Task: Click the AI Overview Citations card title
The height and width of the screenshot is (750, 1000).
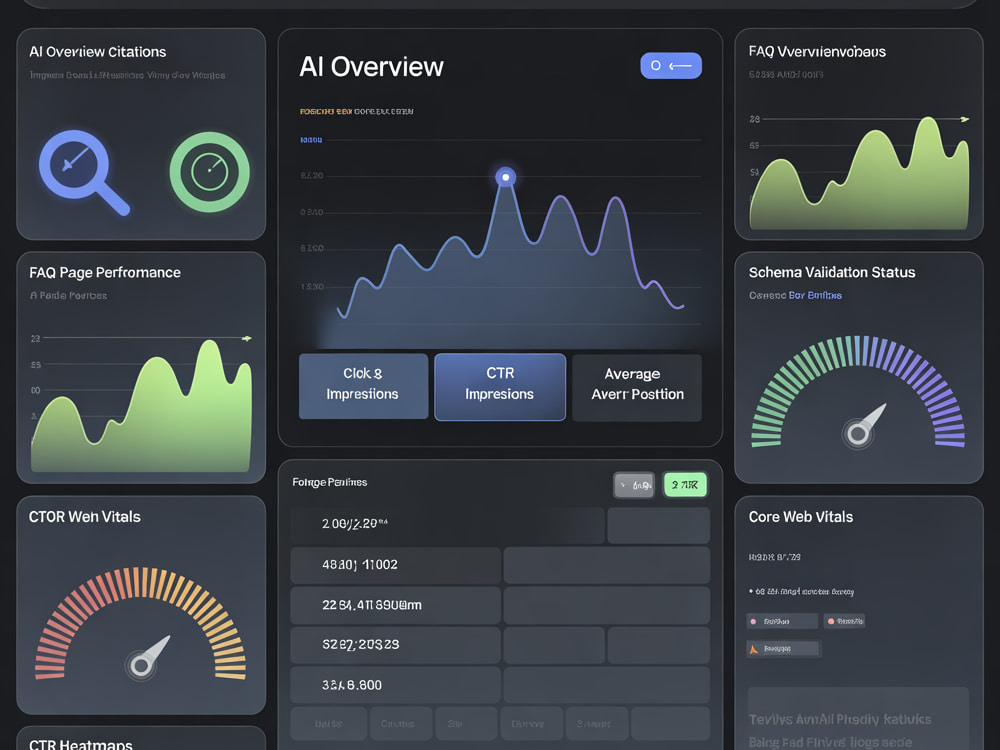Action: [98, 52]
